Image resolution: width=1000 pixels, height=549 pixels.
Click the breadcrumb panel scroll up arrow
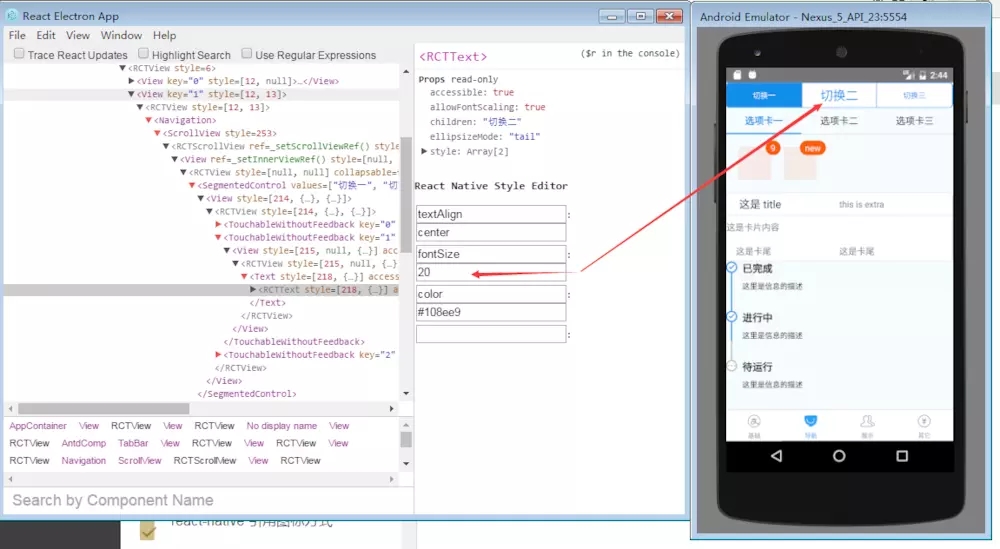406,425
